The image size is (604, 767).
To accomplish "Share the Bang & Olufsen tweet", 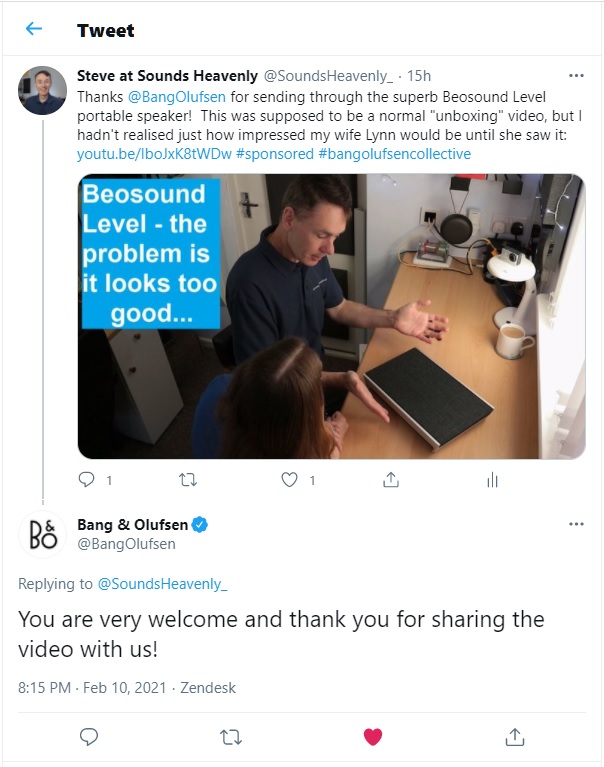I will pos(515,737).
